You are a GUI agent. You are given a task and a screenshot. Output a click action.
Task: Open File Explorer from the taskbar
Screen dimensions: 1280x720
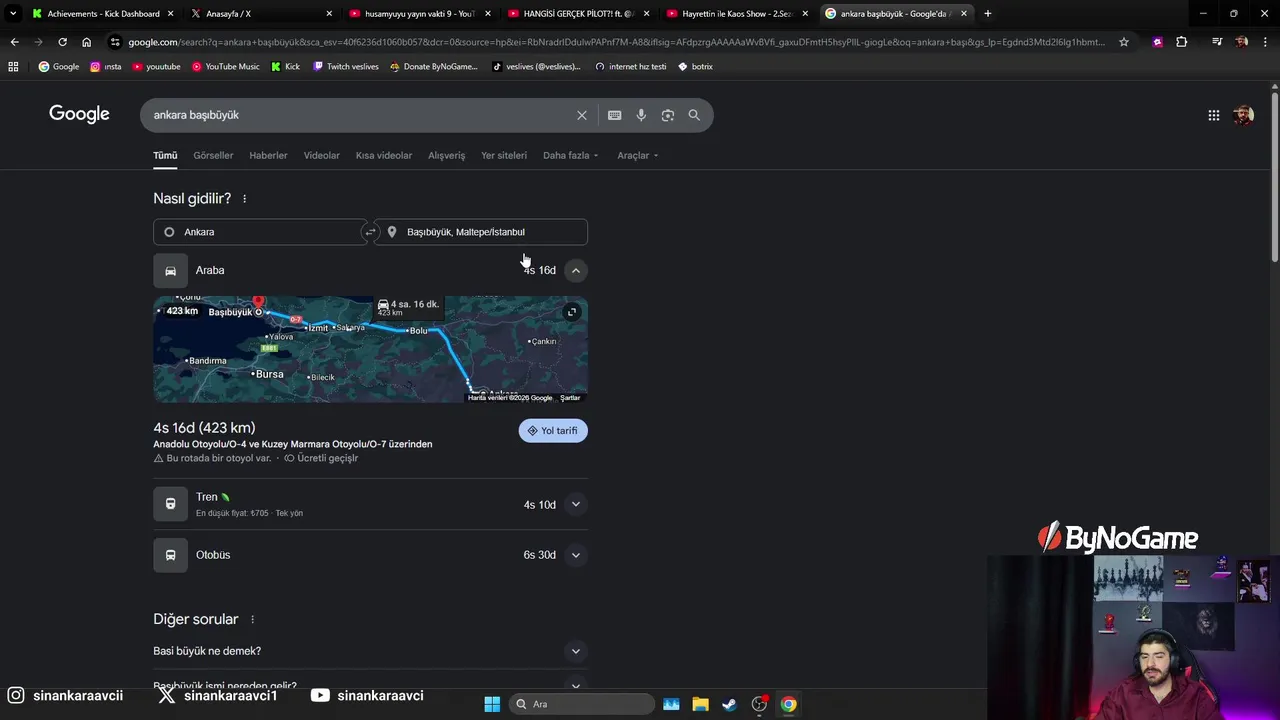[700, 704]
